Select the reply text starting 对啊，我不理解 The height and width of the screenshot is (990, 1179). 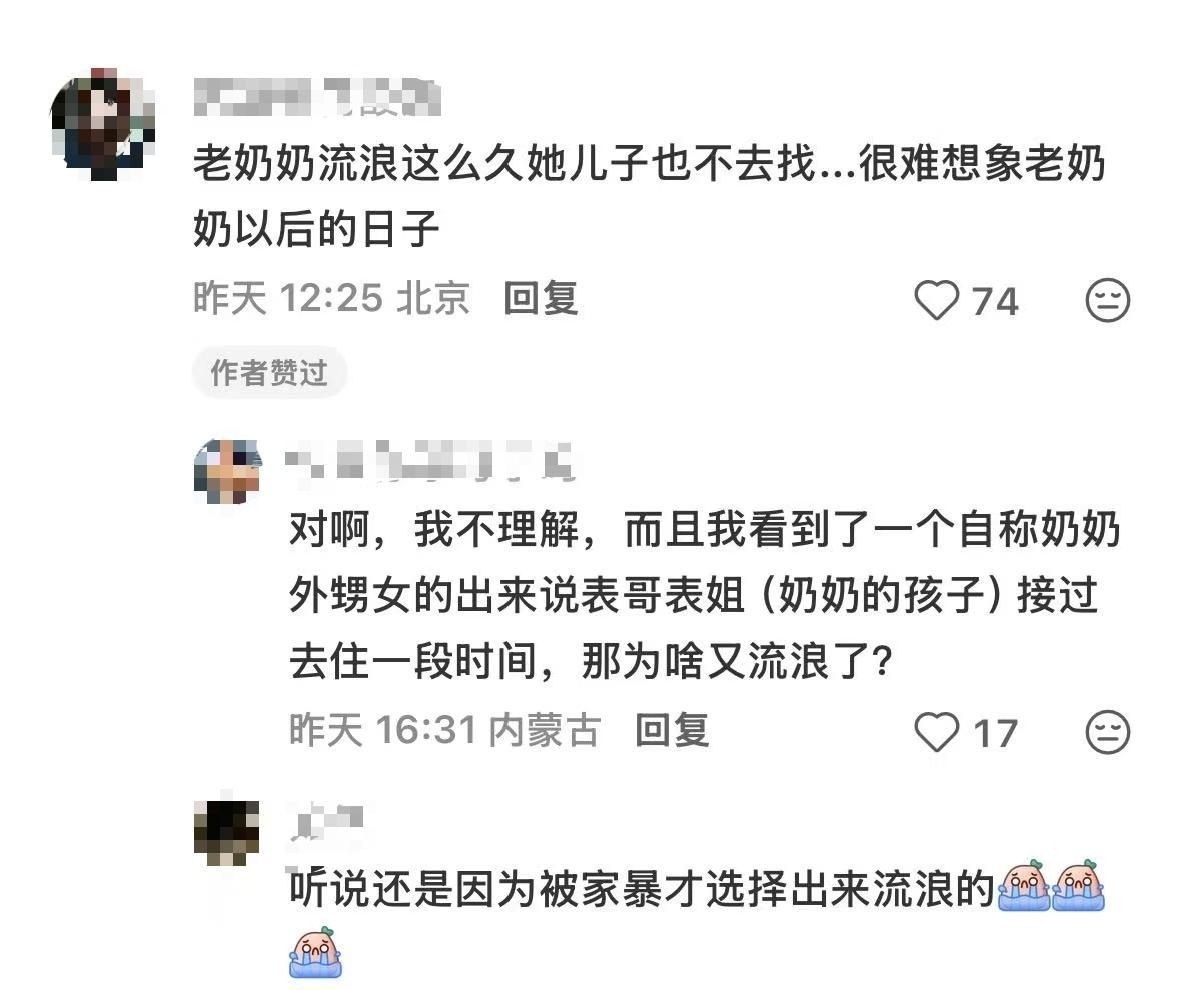coord(705,595)
